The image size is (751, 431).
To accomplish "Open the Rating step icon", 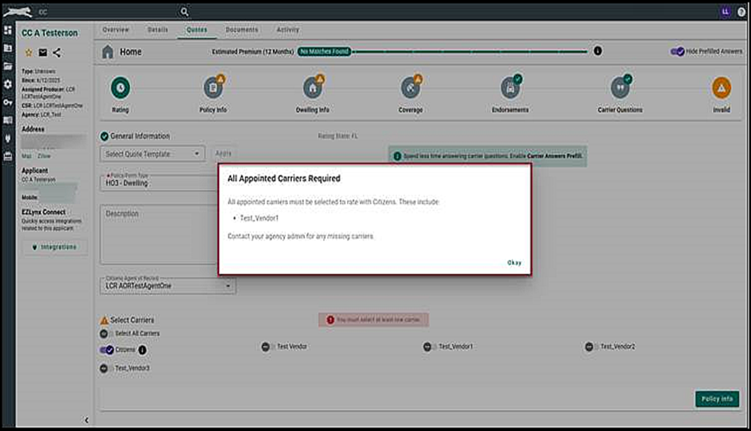I will pos(120,88).
